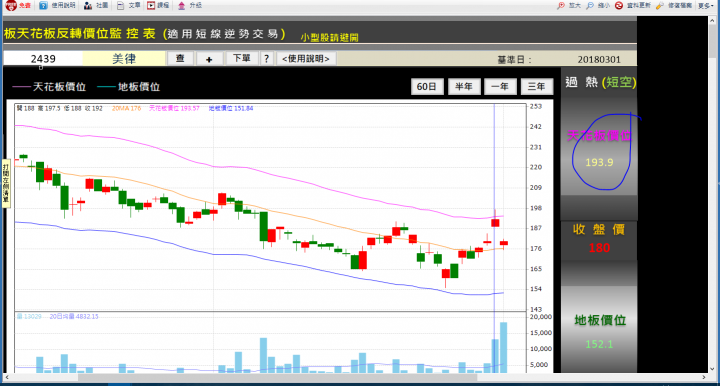Click the 20日均量 4832.15 label
Viewport: 720px width, 386px height.
[73, 317]
